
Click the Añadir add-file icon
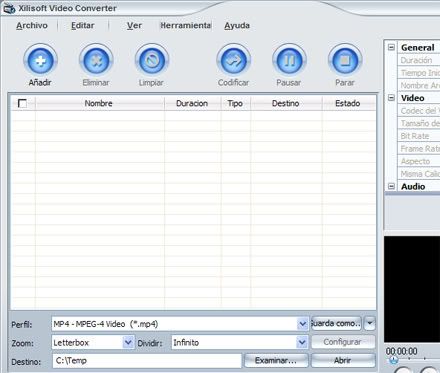tap(40, 61)
